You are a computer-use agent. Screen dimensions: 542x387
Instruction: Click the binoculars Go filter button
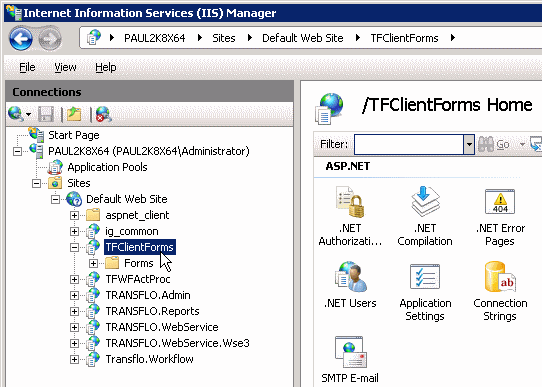tap(494, 144)
